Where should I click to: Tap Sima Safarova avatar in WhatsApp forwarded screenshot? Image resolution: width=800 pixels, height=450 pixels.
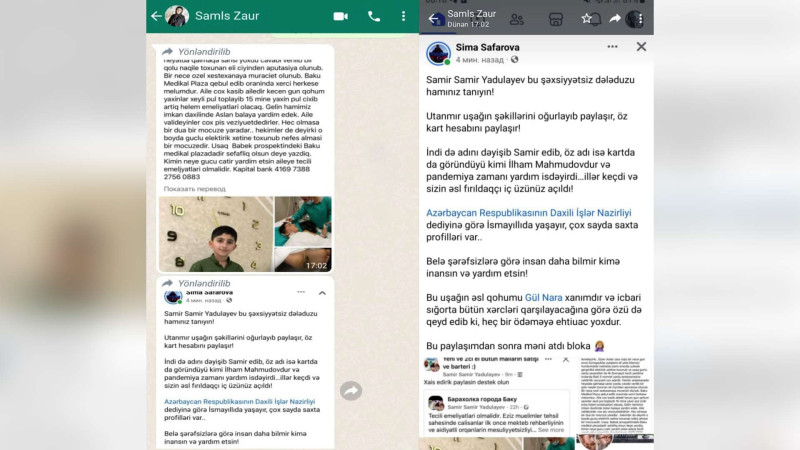pos(173,296)
